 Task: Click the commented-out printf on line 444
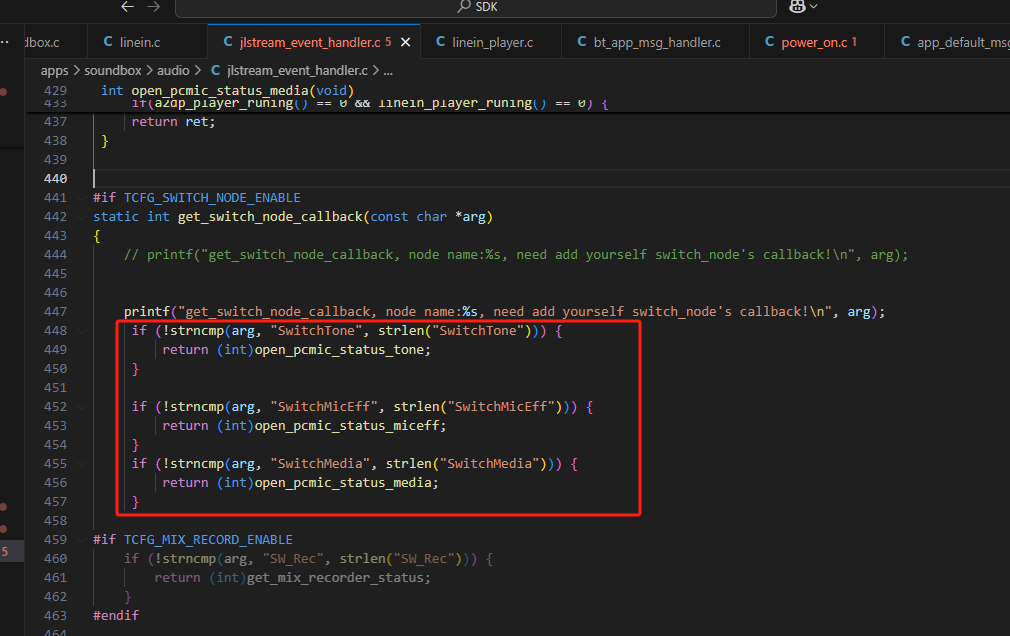(516, 255)
